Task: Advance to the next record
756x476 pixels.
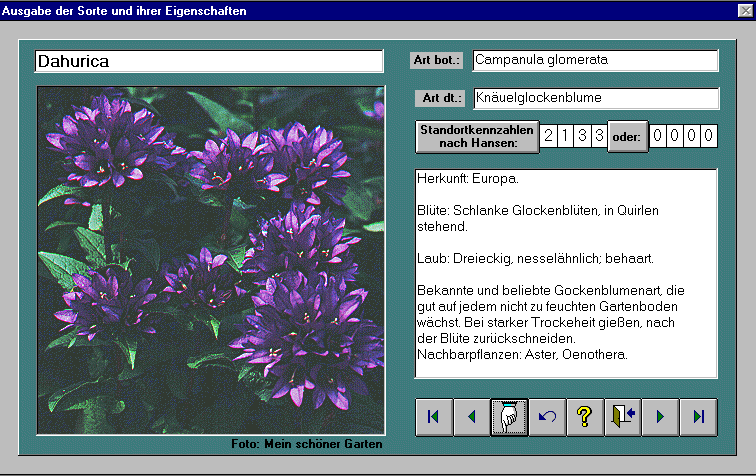Action: (x=660, y=416)
